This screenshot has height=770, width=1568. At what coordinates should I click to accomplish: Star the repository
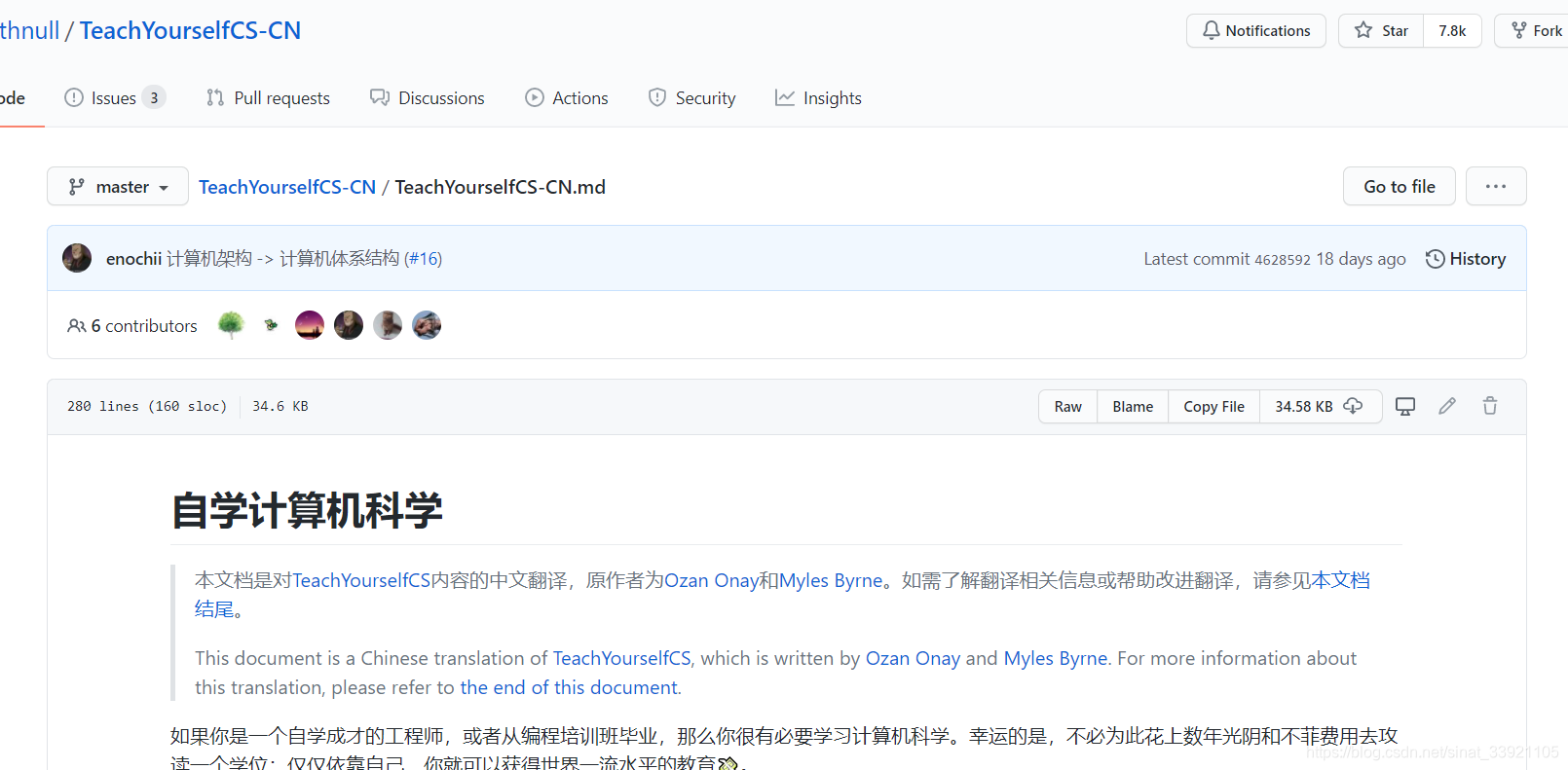point(1381,30)
